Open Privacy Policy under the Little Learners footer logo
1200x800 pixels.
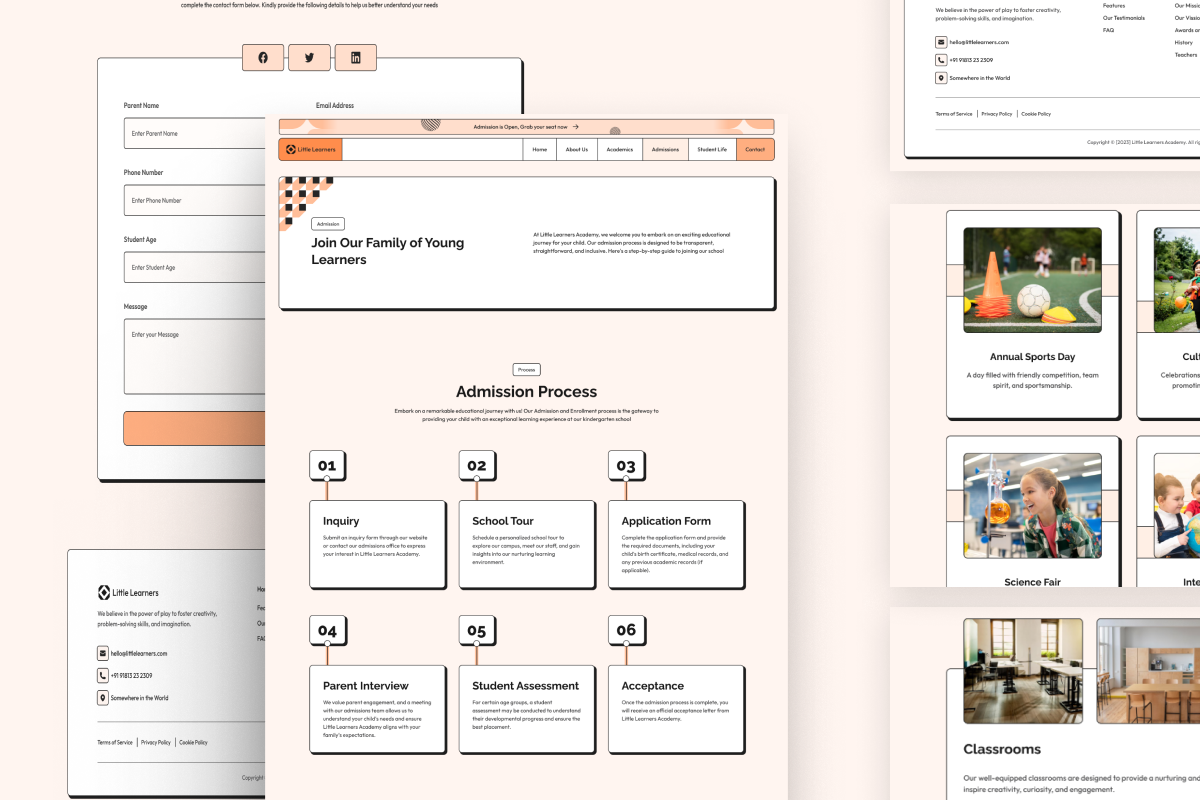tap(156, 743)
